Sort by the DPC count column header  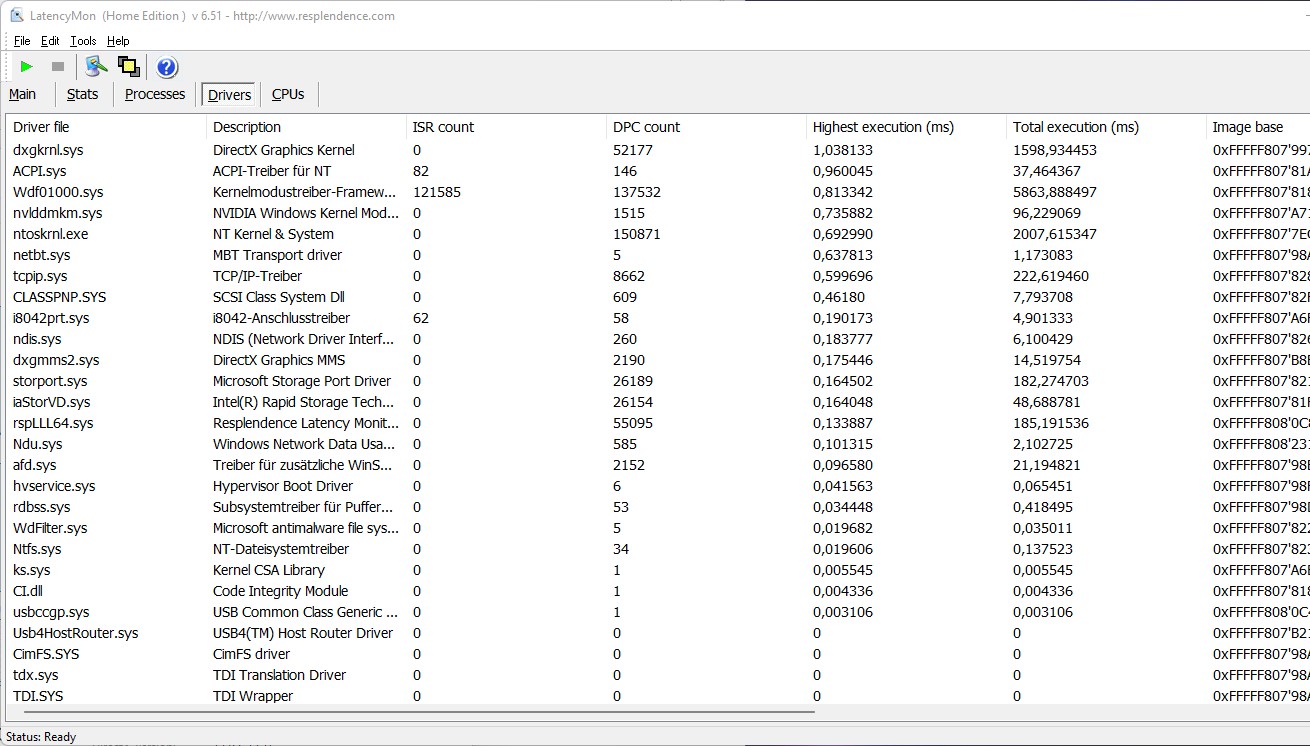[x=646, y=127]
